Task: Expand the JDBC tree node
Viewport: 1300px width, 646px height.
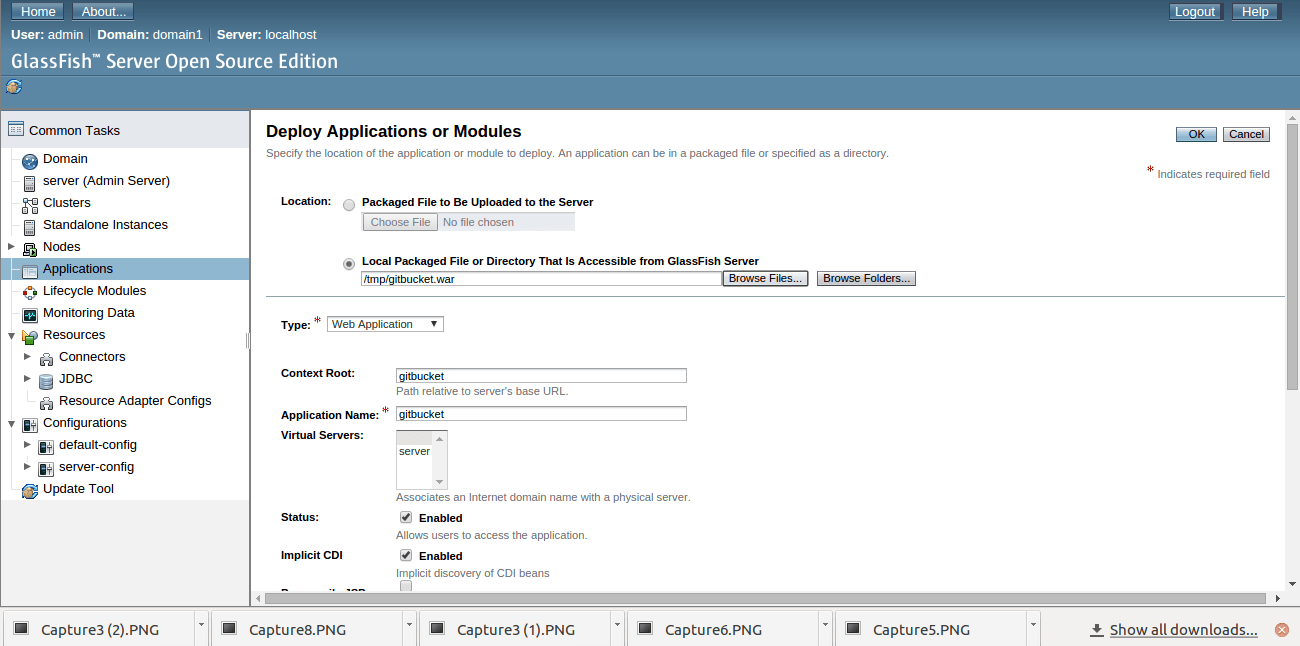Action: pyautogui.click(x=28, y=378)
